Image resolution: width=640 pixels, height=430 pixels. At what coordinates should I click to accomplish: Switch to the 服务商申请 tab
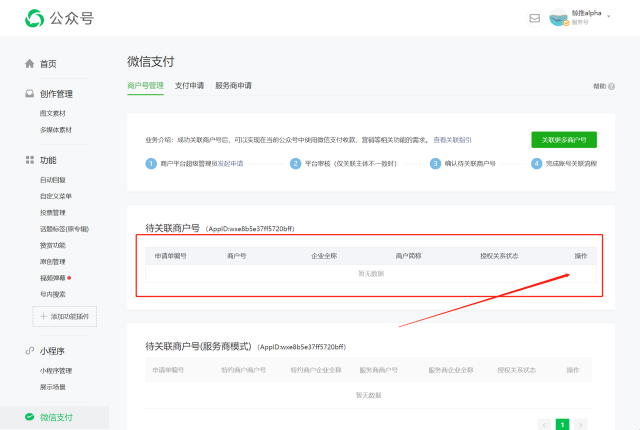[233, 86]
